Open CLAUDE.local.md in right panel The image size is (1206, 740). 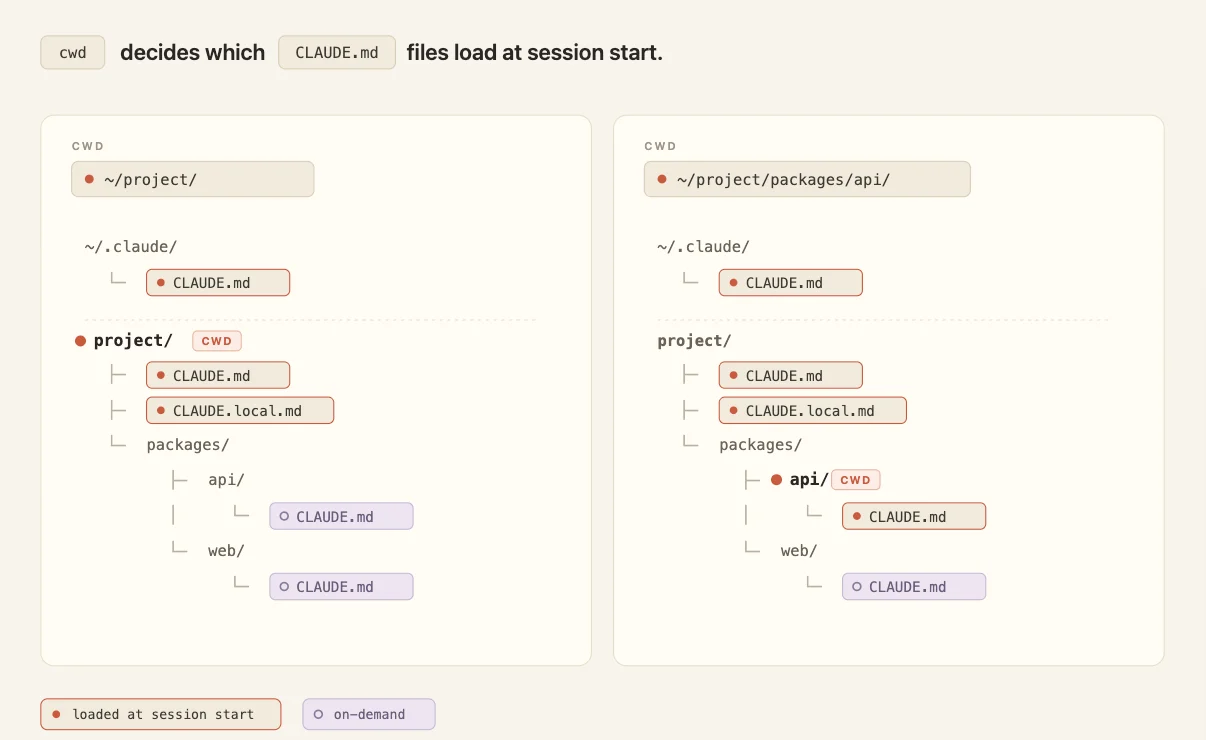812,410
